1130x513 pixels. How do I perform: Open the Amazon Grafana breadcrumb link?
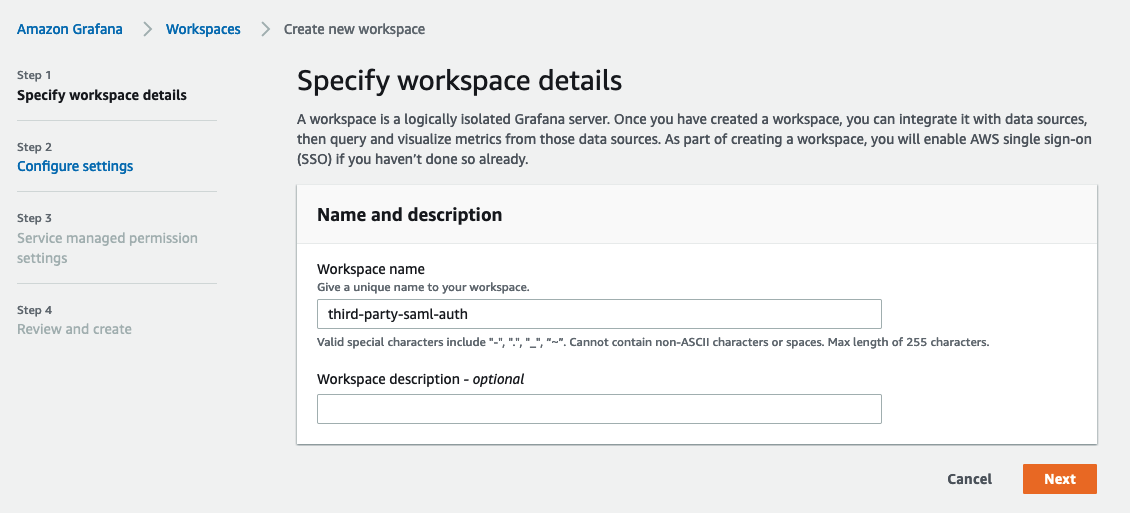click(x=70, y=30)
